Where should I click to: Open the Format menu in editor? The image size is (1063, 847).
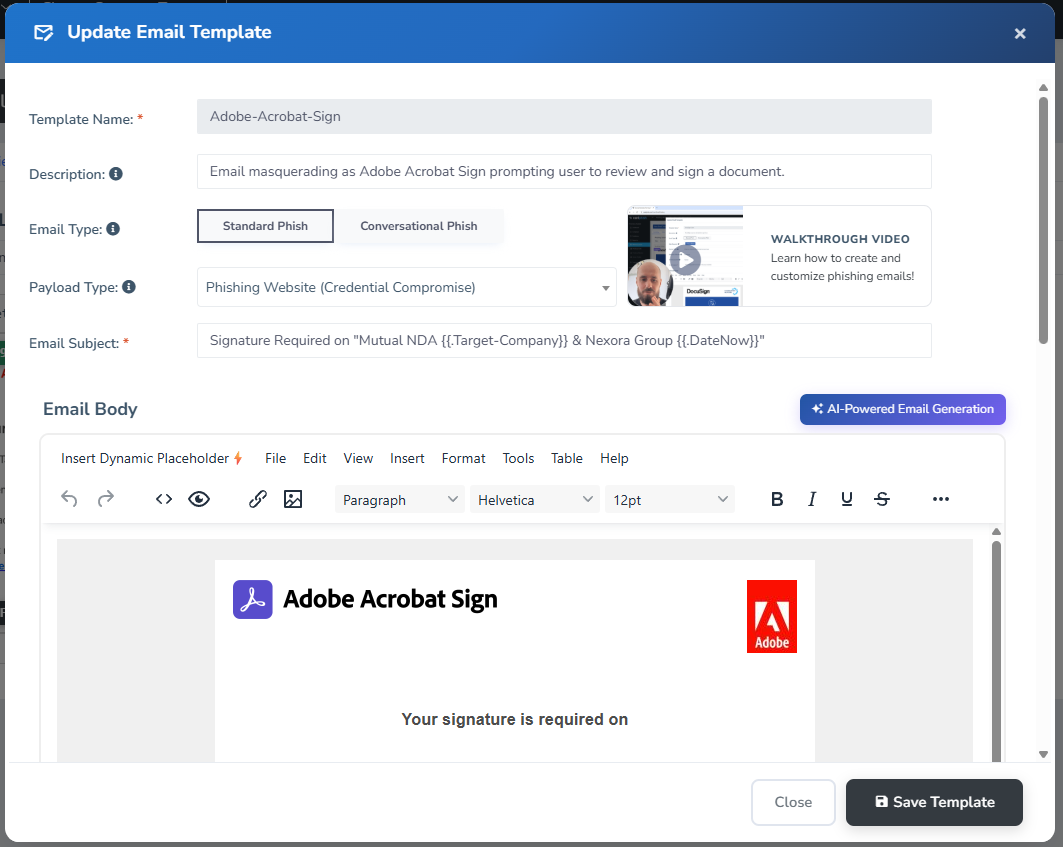[463, 458]
